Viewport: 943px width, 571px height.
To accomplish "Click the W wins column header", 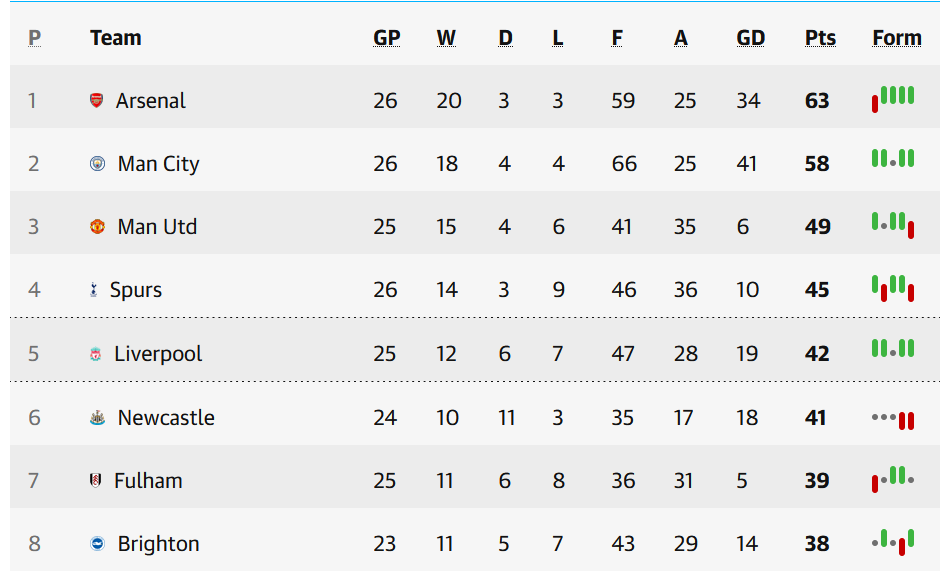I will 446,38.
